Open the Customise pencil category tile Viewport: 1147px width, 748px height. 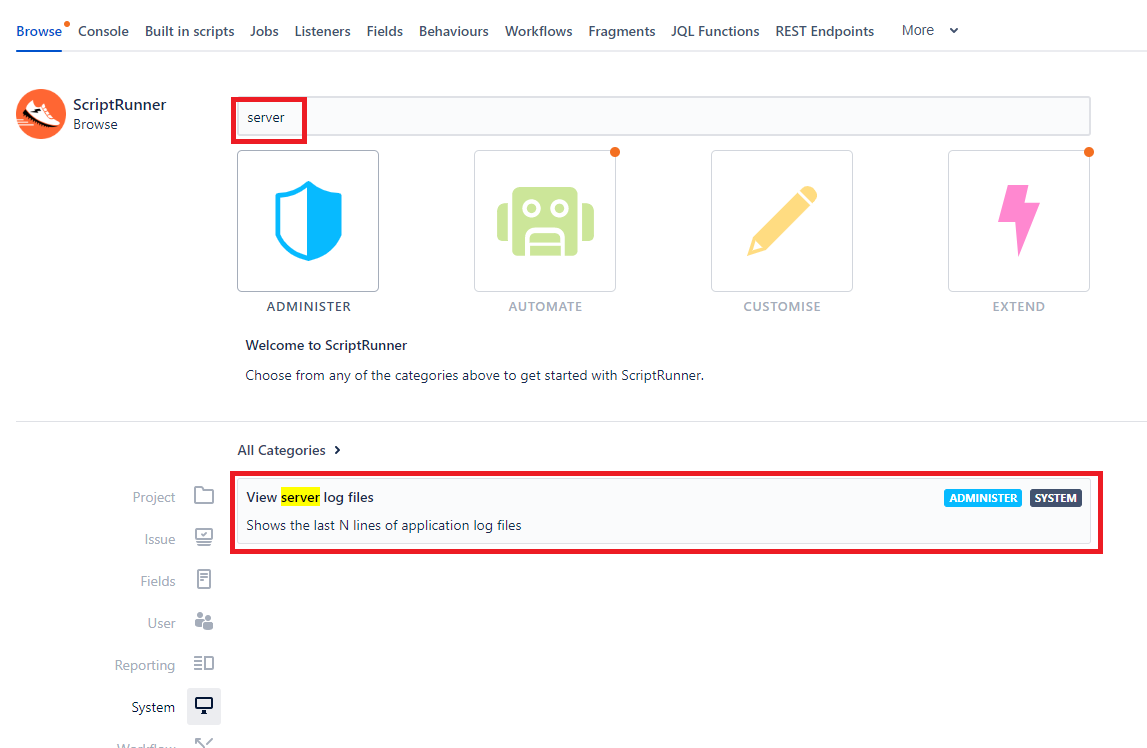pyautogui.click(x=782, y=221)
